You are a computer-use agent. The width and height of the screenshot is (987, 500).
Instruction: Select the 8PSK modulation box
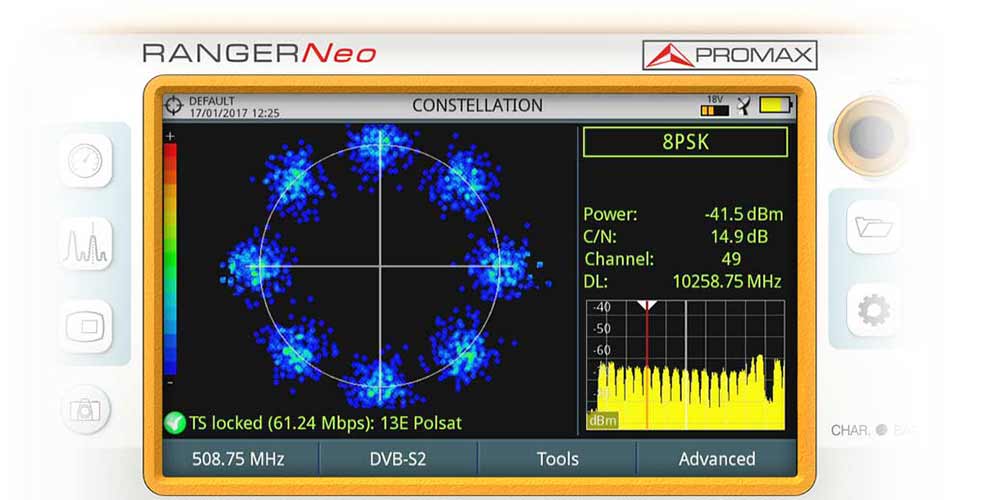[685, 142]
